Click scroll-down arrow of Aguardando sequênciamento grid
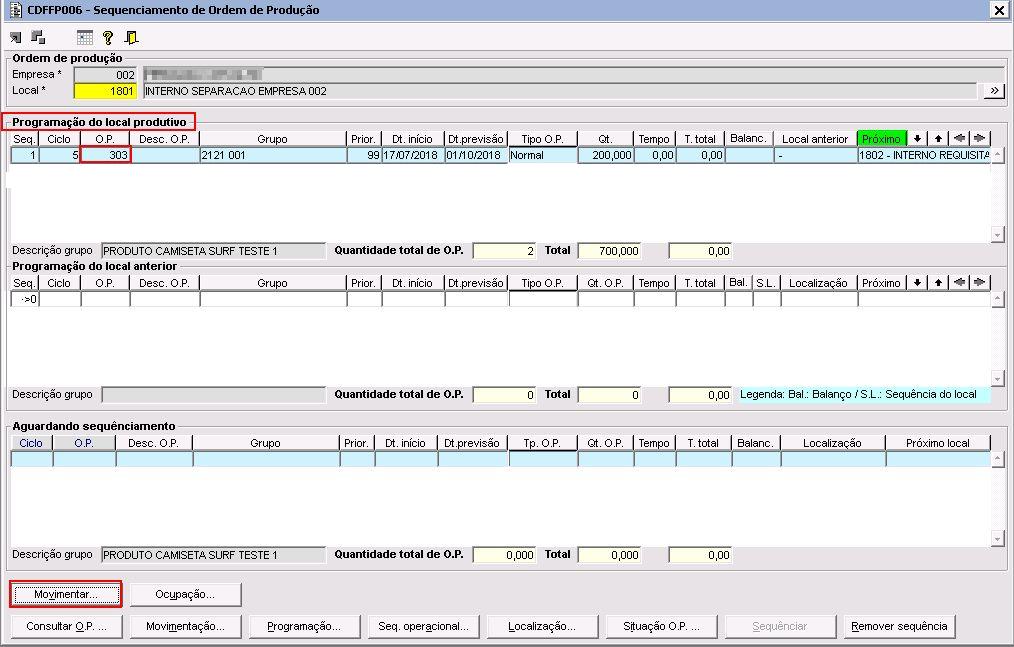 [997, 538]
